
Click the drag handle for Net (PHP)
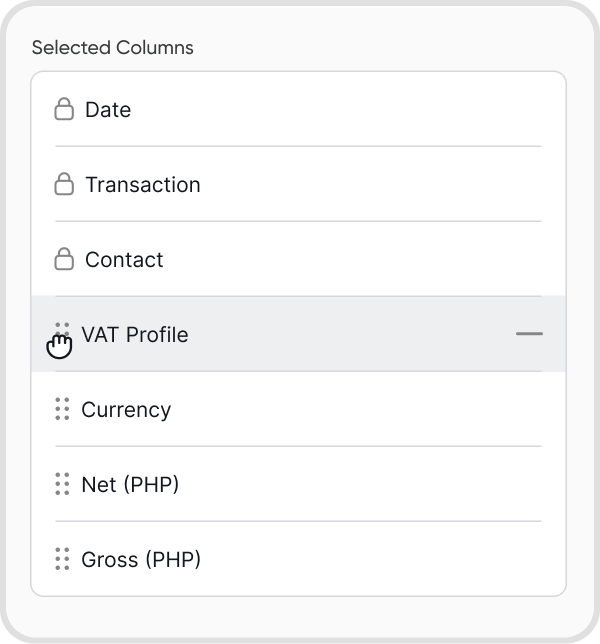(x=62, y=484)
